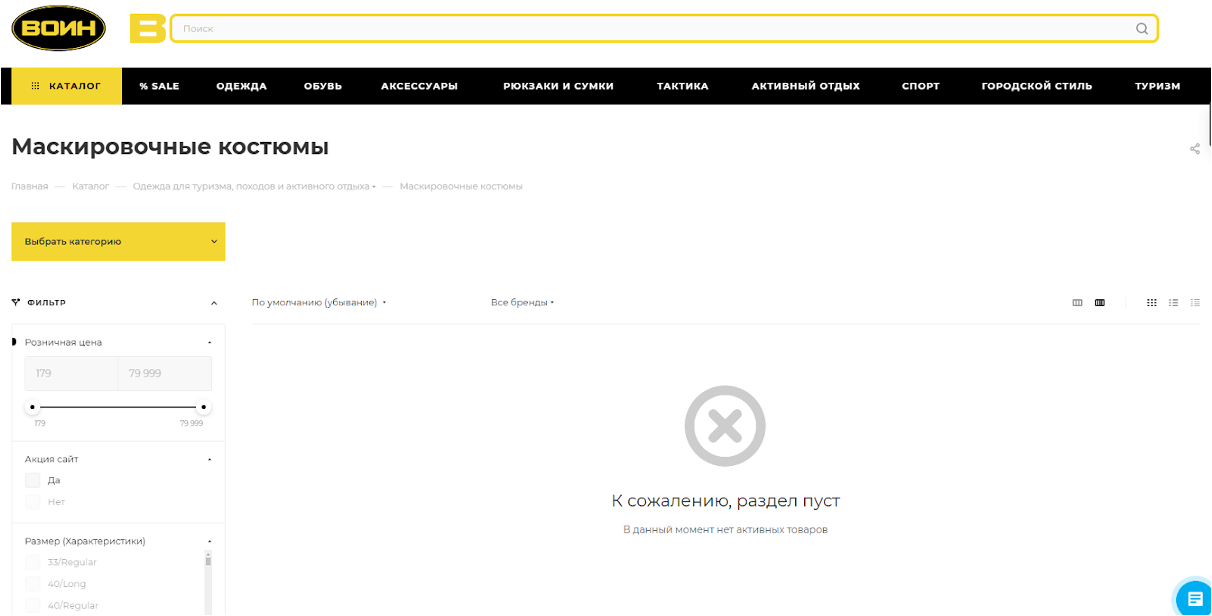Check the 40/Long size checkbox
The image size is (1212, 616).
(x=33, y=584)
